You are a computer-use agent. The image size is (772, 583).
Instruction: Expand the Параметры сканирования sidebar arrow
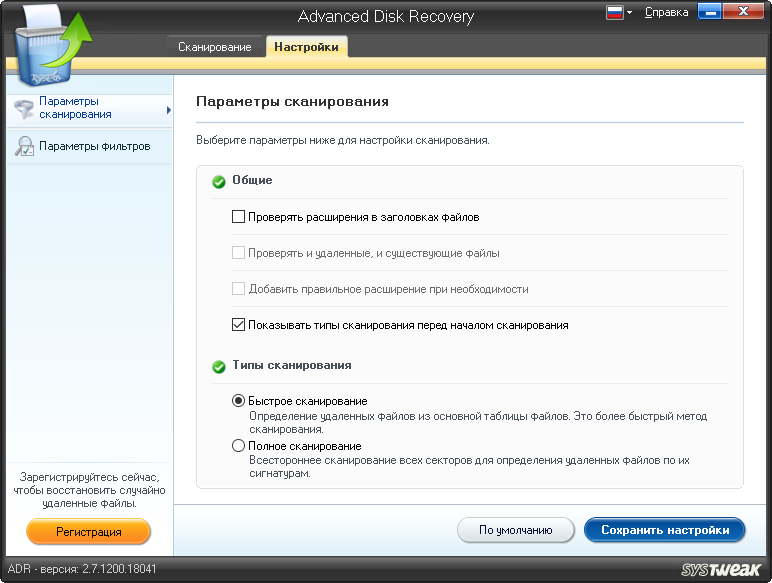point(169,109)
